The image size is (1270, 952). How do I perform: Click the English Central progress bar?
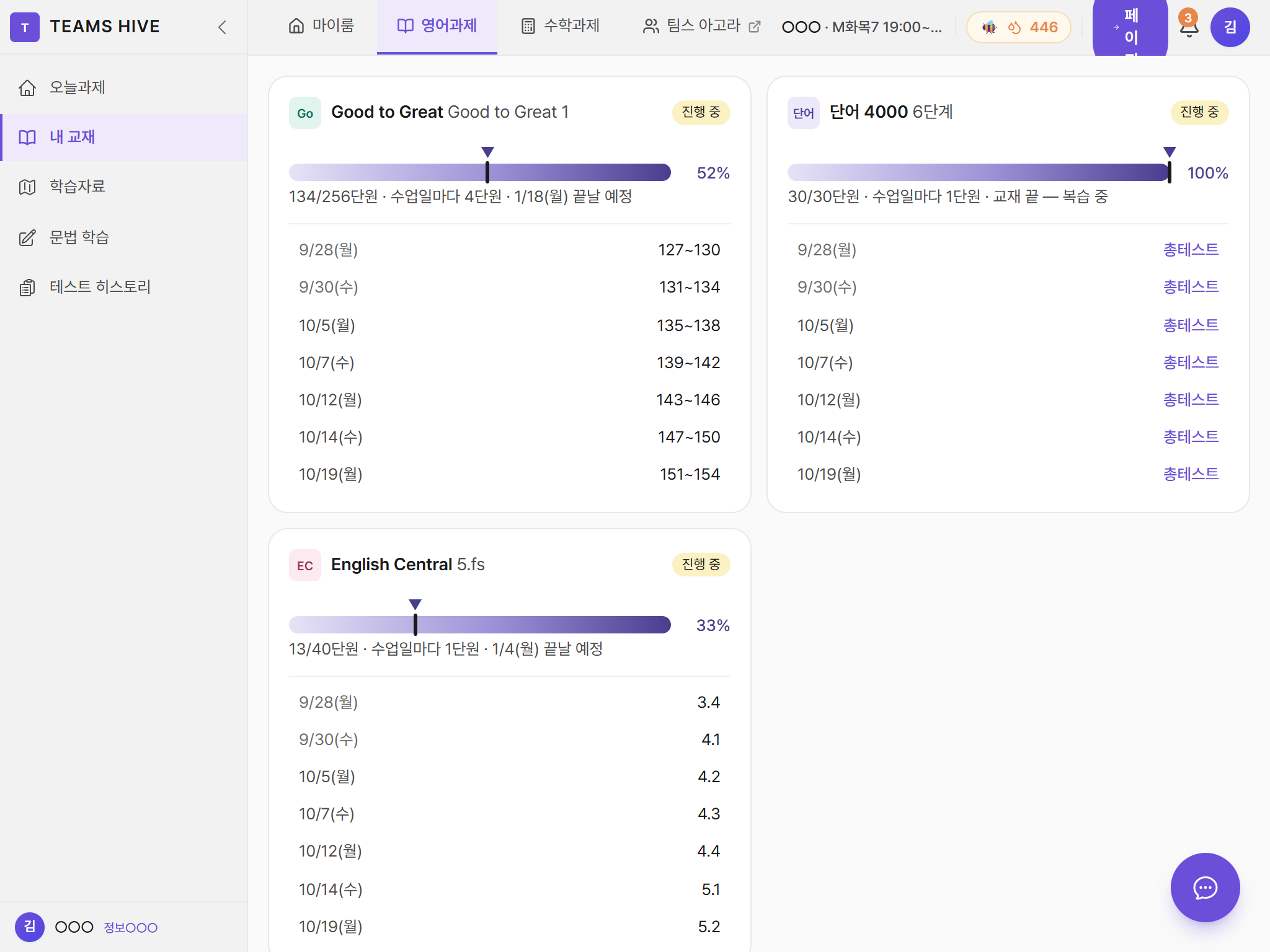tap(480, 625)
